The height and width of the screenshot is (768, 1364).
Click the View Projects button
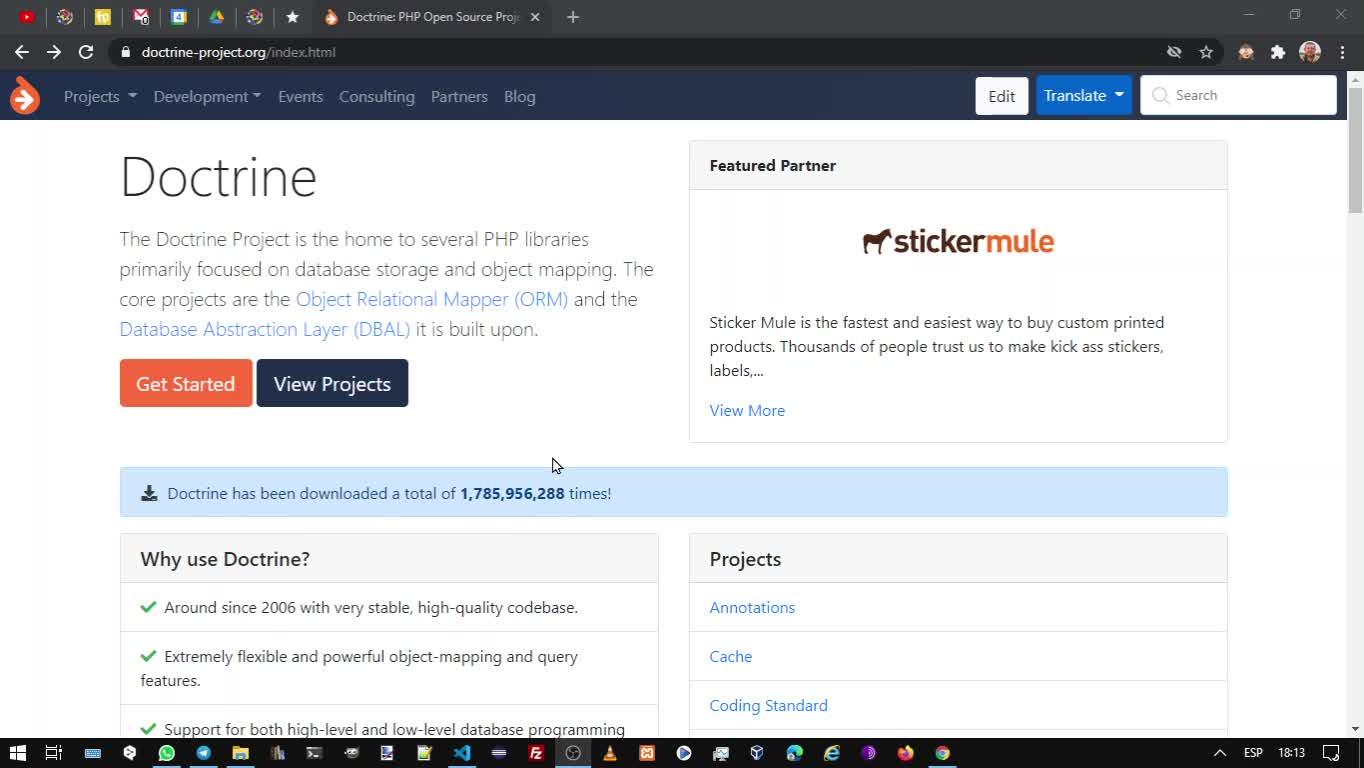(332, 383)
